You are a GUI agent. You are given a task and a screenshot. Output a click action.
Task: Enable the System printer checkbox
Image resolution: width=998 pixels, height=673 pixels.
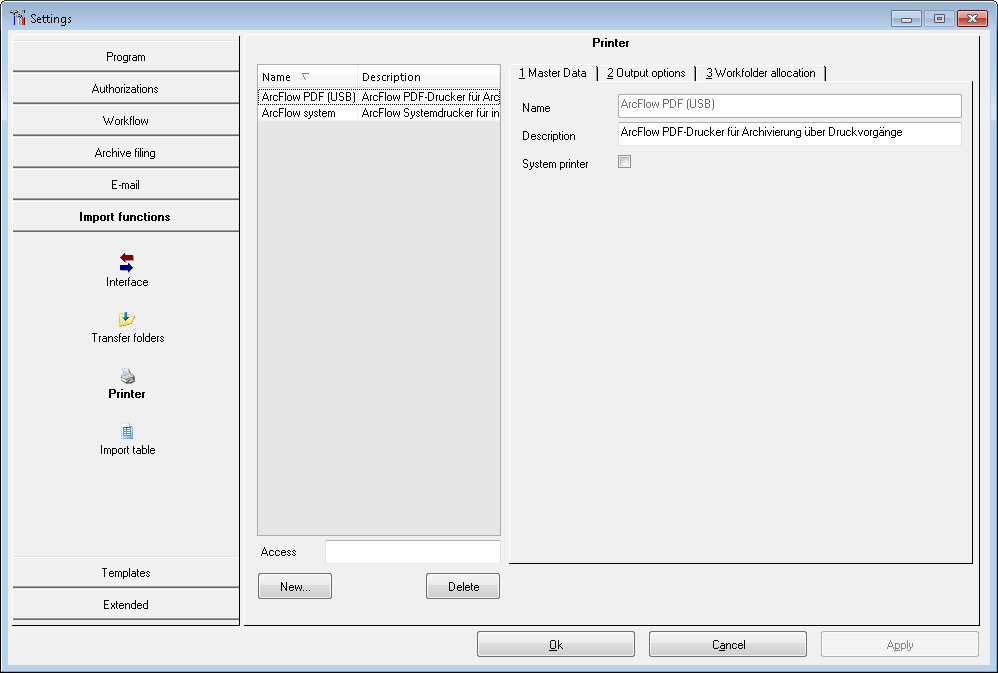(x=624, y=162)
